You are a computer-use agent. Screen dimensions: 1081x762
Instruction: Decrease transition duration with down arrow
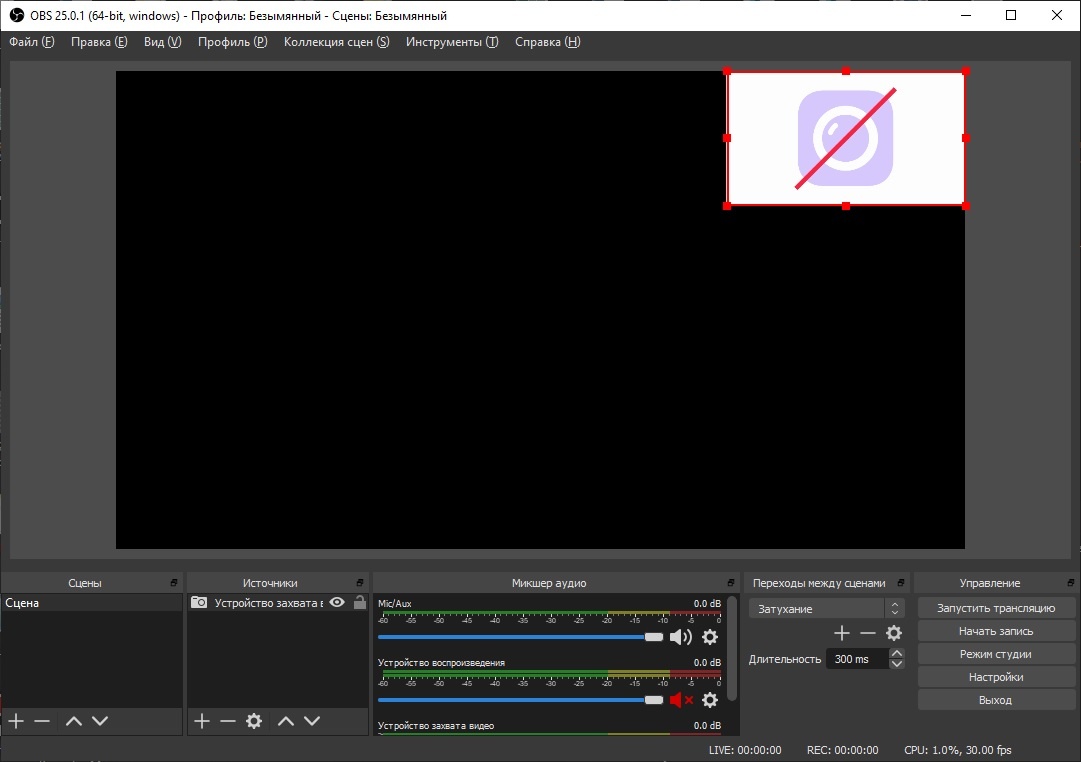point(896,664)
